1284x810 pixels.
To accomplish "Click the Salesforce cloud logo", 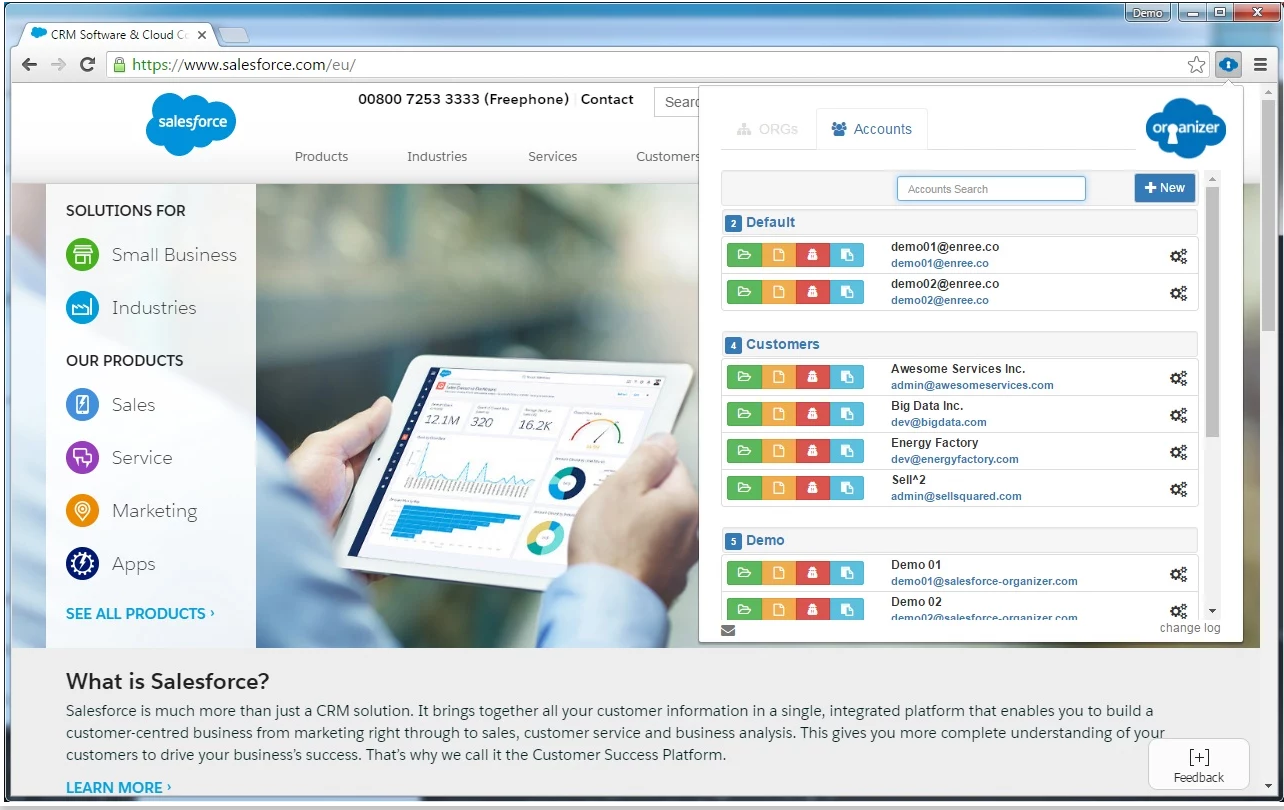I will pos(191,124).
